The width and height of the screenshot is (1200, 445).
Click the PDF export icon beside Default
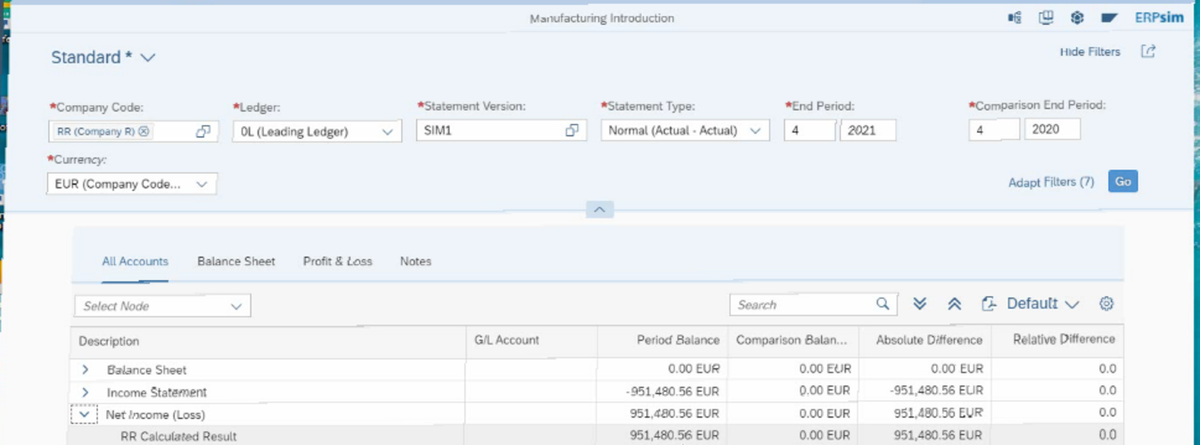pos(989,304)
